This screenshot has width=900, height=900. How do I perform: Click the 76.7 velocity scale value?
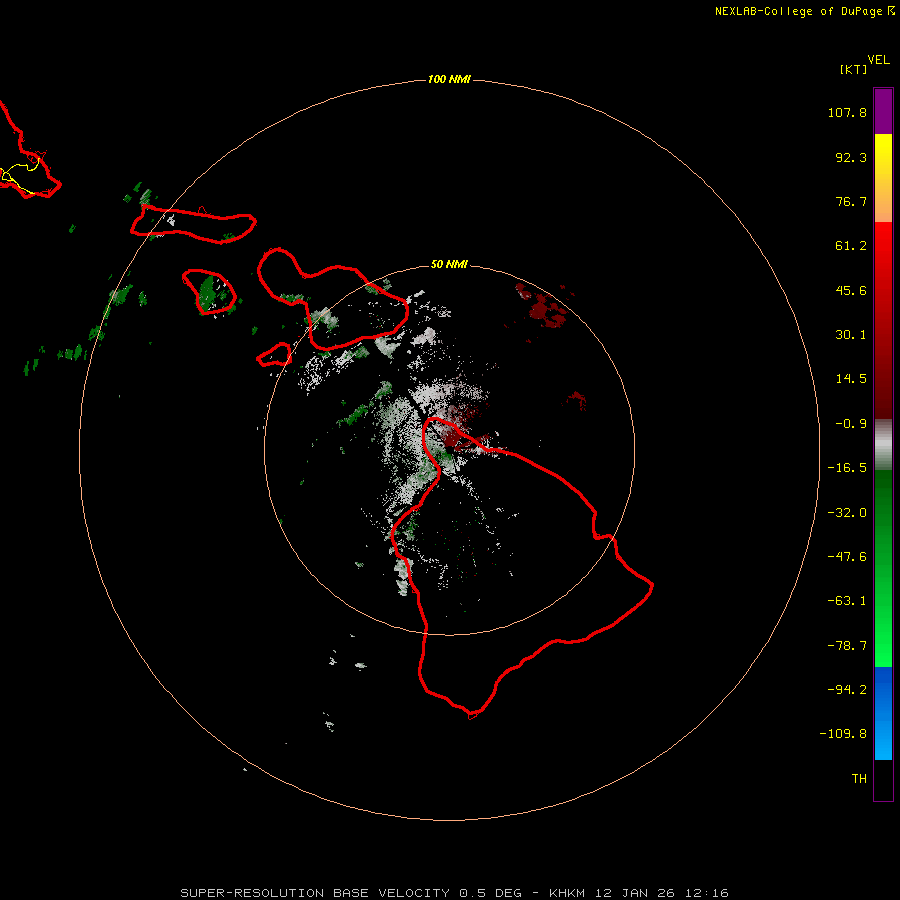[x=851, y=201]
